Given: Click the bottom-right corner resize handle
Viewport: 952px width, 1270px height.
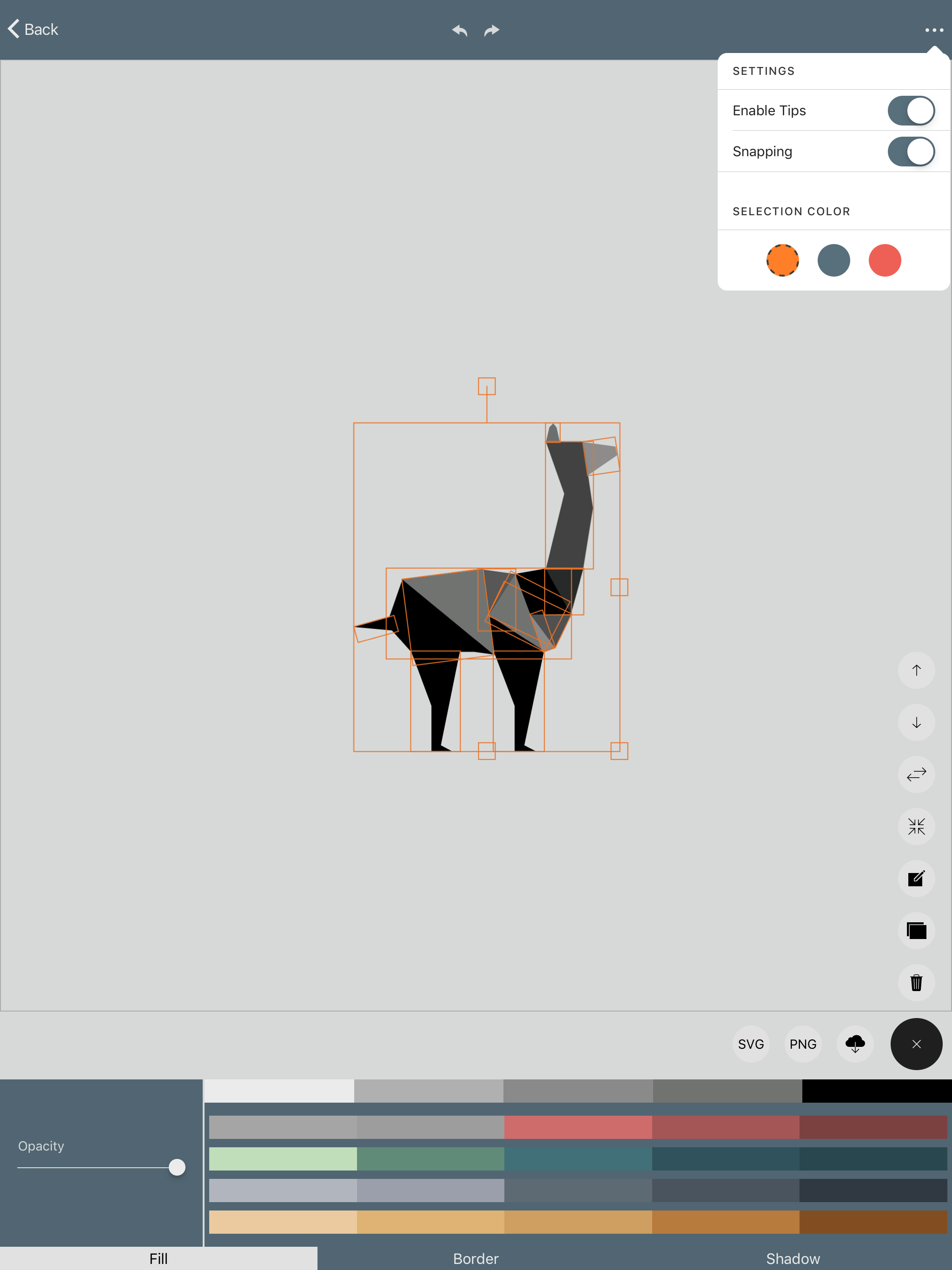Looking at the screenshot, I should (x=620, y=751).
